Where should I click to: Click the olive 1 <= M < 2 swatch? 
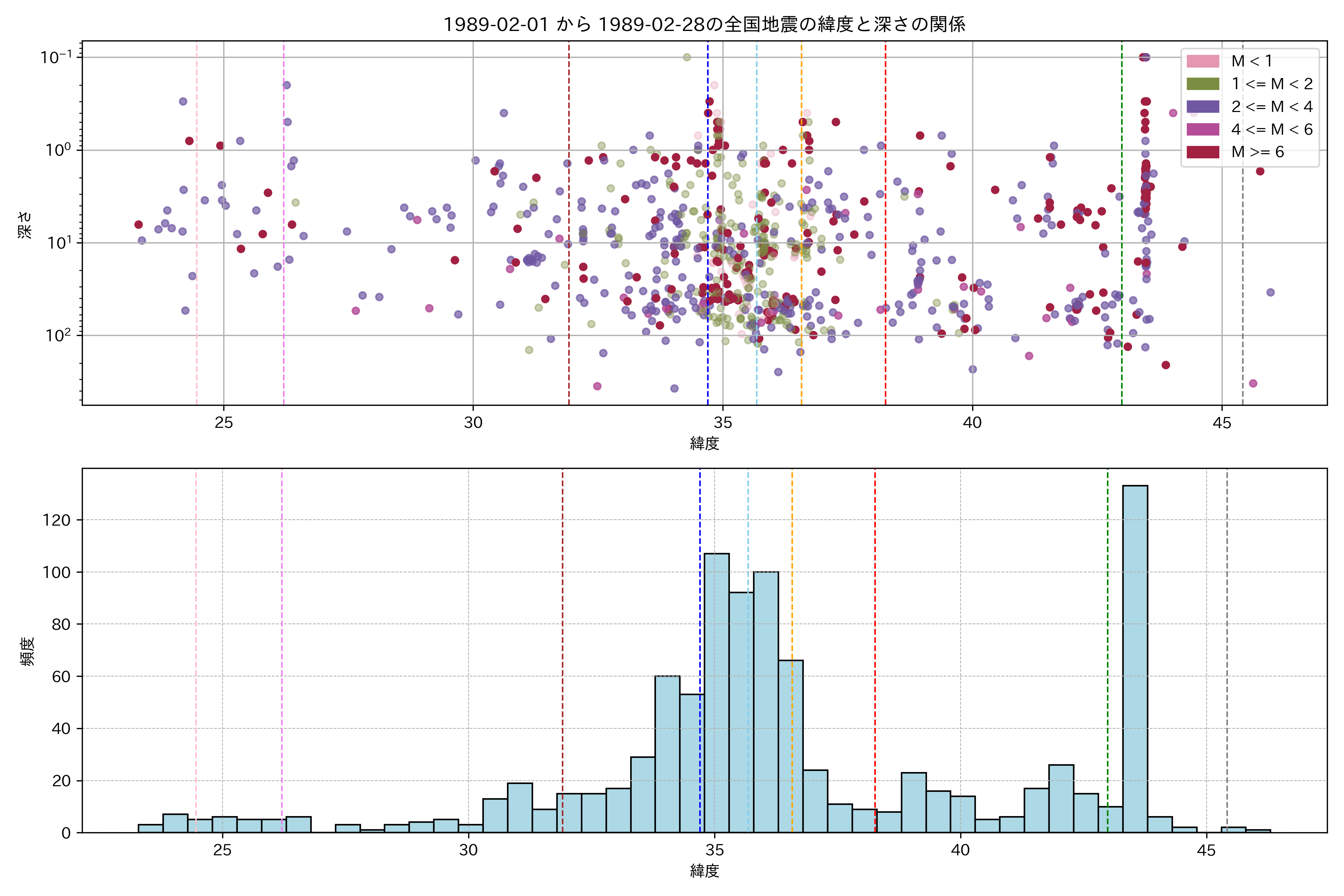click(x=1202, y=84)
